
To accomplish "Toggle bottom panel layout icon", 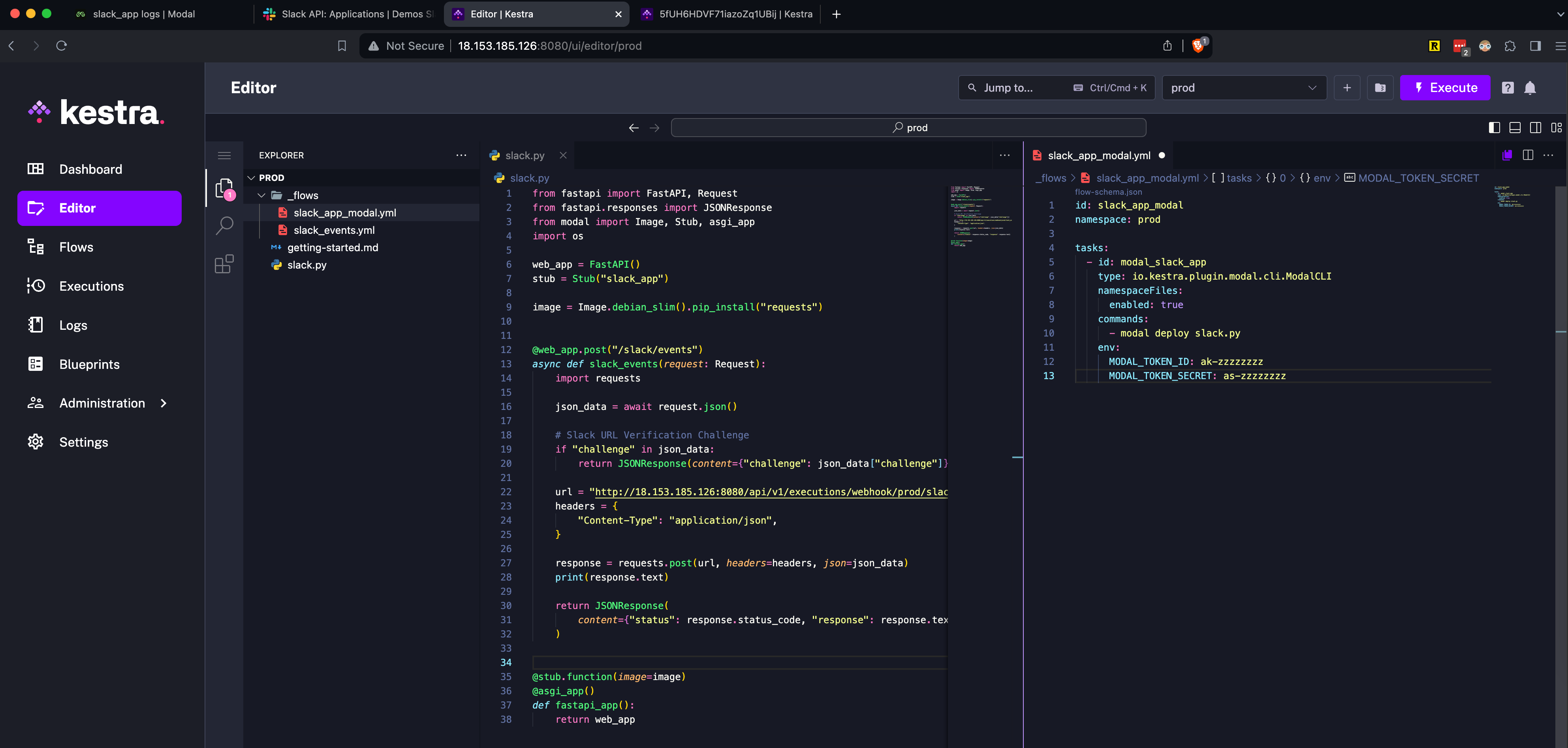I will 1515,127.
